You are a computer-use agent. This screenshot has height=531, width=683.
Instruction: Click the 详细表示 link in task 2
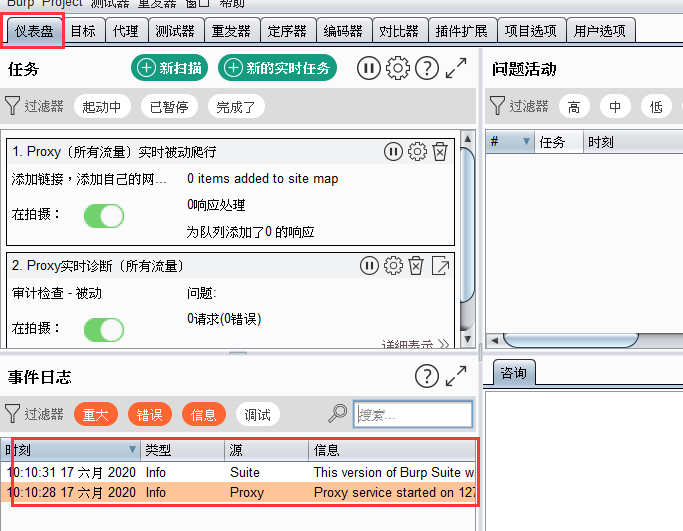tap(415, 344)
